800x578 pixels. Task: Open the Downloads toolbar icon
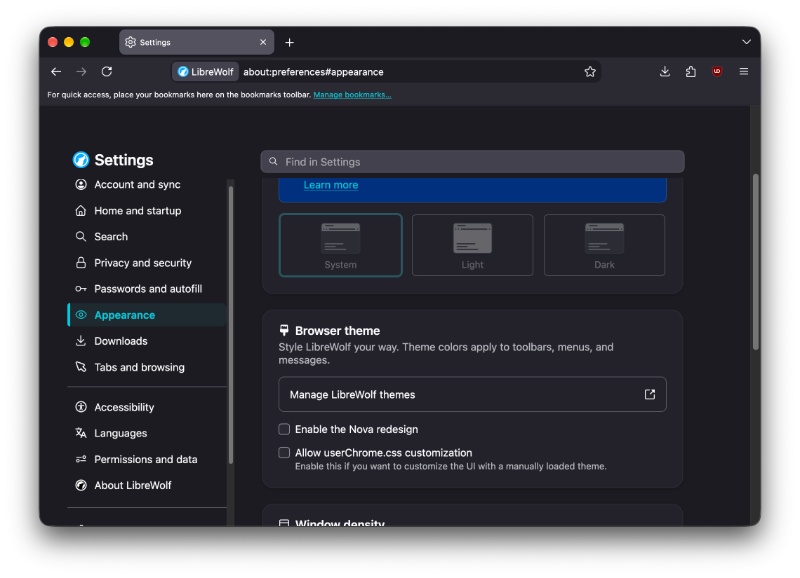[664, 71]
